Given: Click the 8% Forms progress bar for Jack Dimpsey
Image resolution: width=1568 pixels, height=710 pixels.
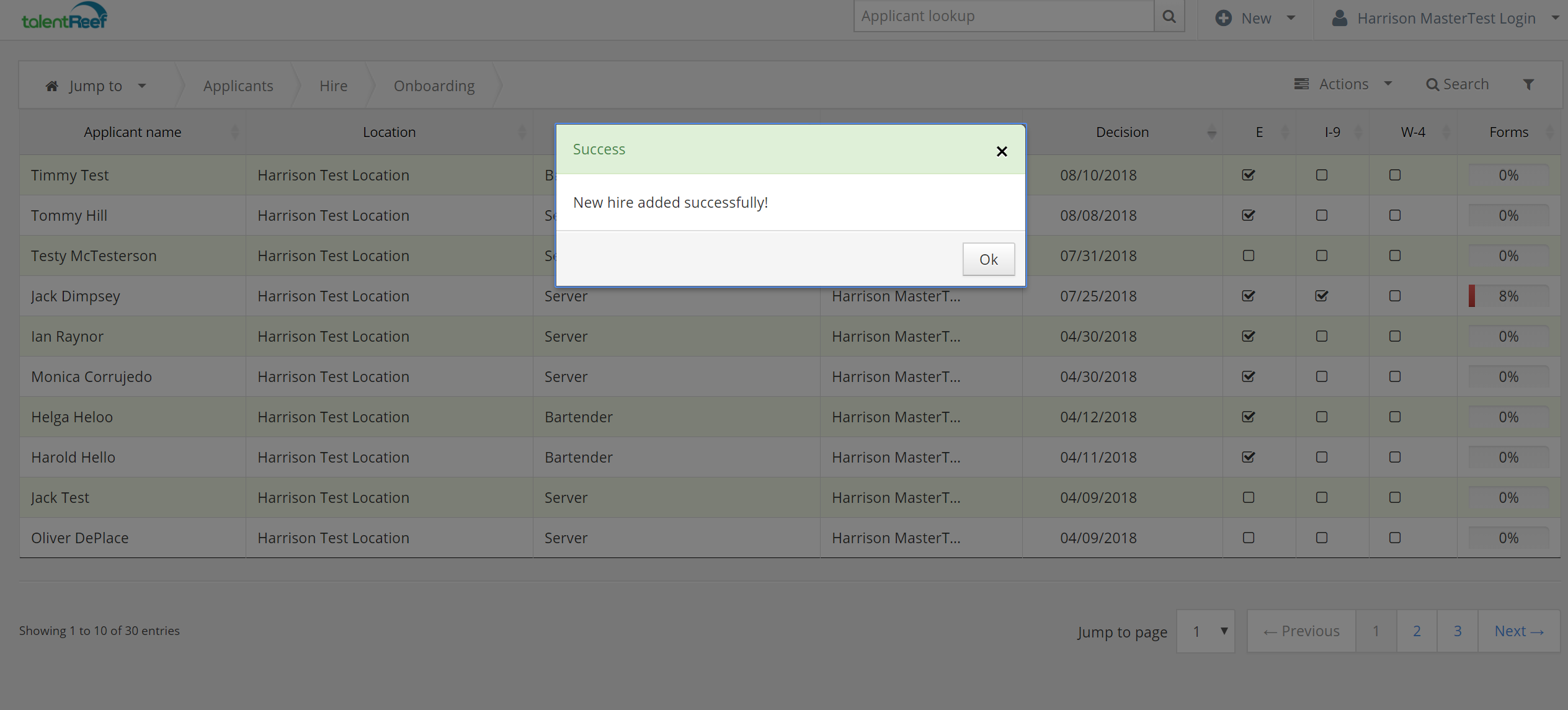Looking at the screenshot, I should click(1508, 296).
